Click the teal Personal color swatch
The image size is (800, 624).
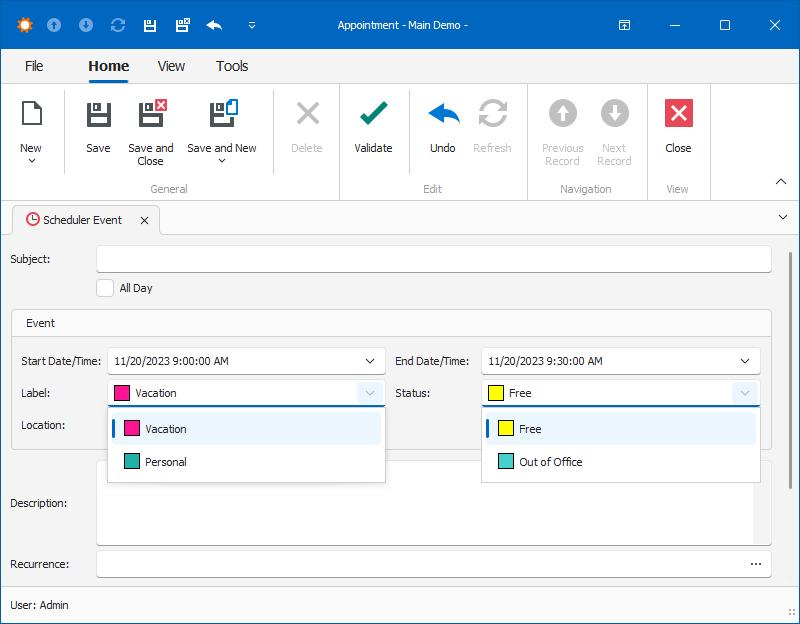(x=132, y=461)
